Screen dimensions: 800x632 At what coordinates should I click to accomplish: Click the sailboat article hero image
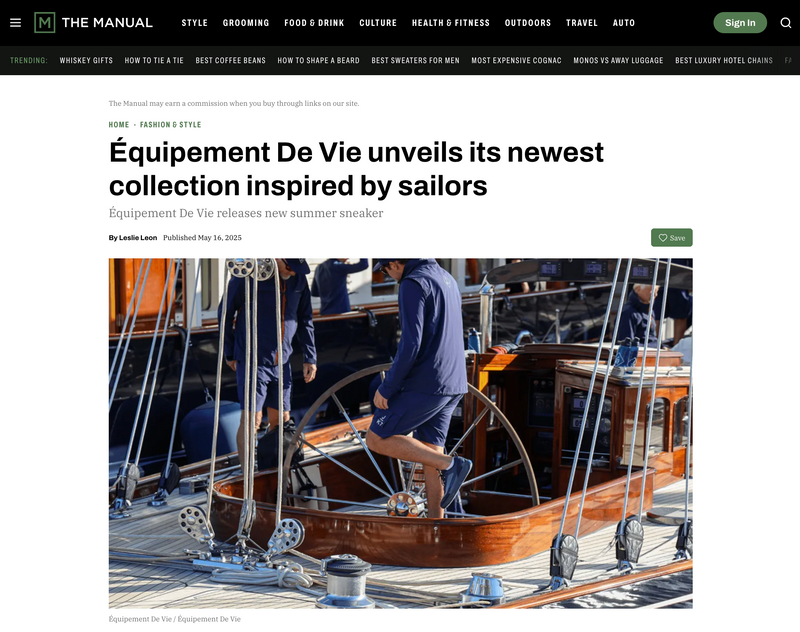pos(401,433)
